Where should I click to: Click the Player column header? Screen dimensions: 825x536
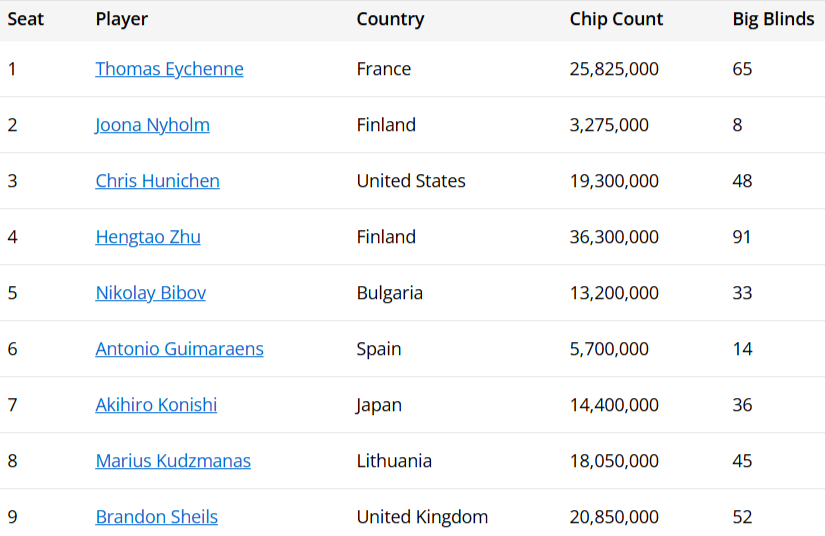click(121, 19)
